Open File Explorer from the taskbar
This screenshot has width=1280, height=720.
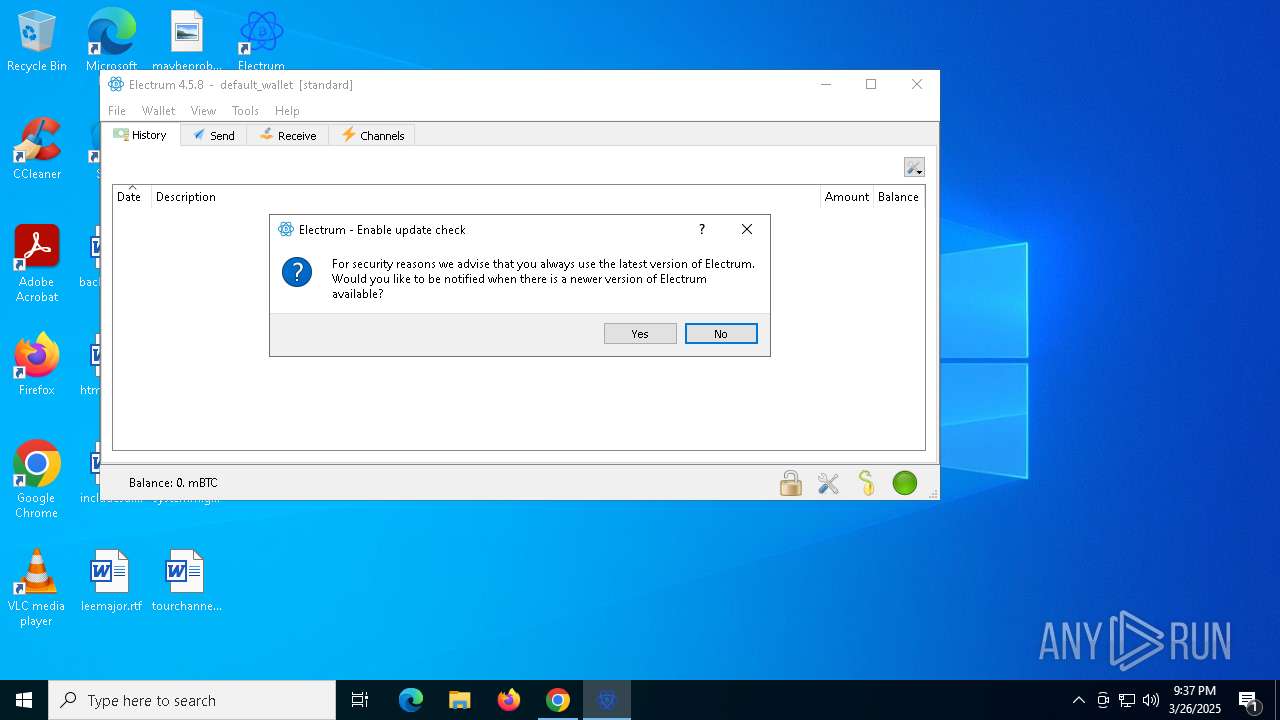(x=460, y=700)
